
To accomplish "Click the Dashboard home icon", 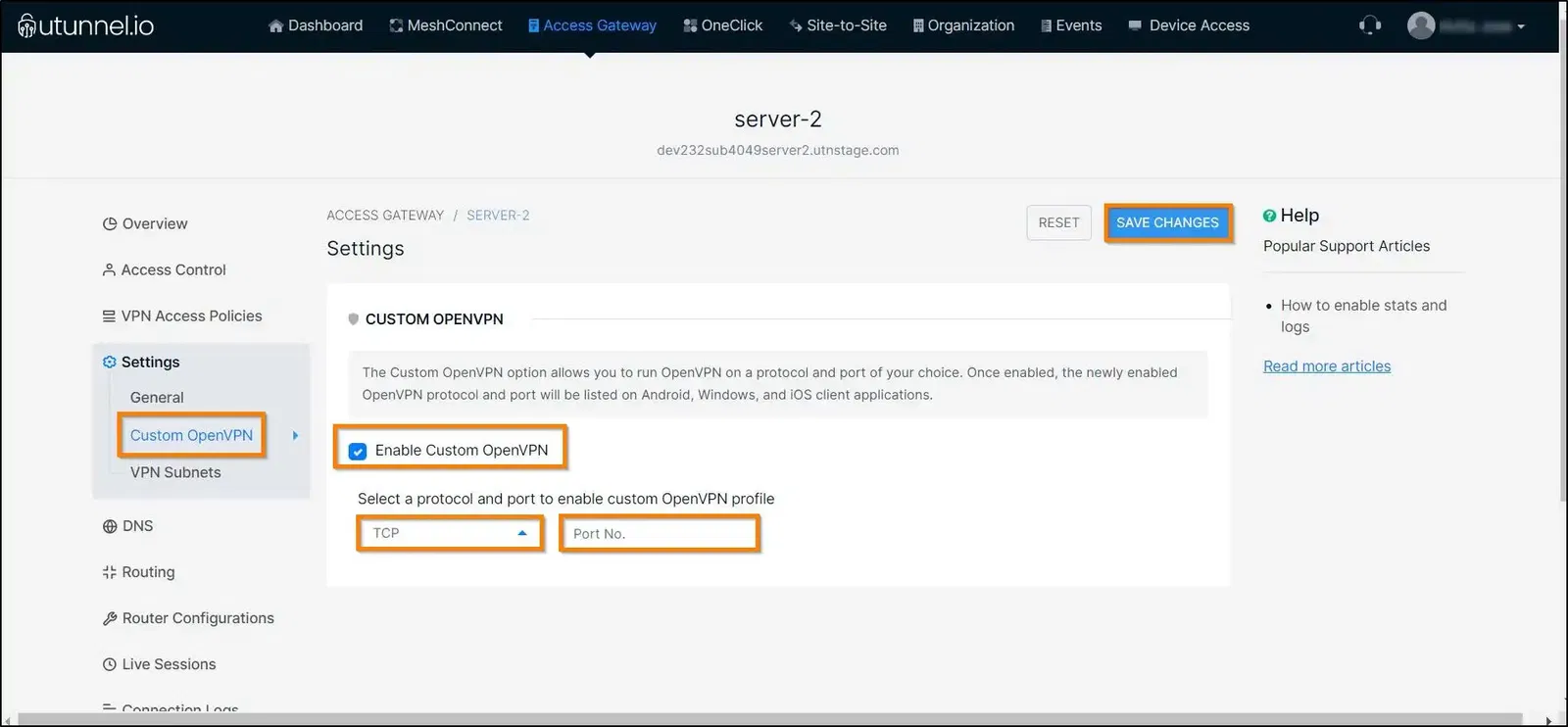I will [x=275, y=25].
